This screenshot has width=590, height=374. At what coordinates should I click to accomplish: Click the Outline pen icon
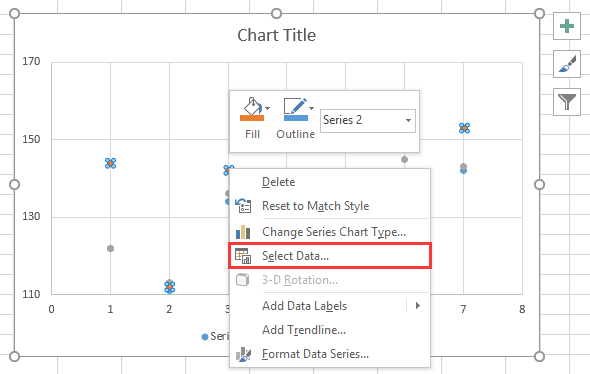point(296,109)
